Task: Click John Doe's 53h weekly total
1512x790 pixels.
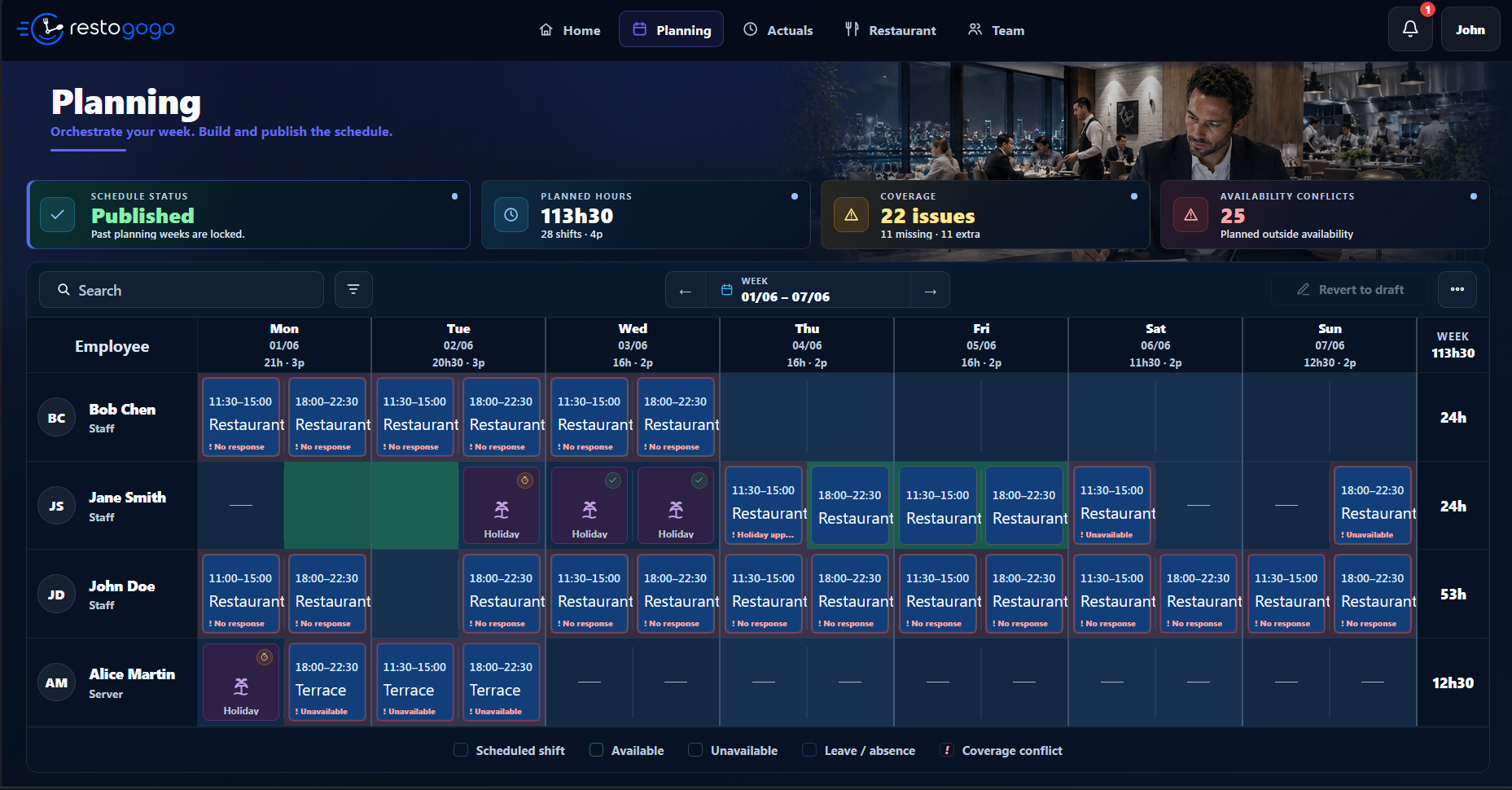Action: [x=1453, y=595]
